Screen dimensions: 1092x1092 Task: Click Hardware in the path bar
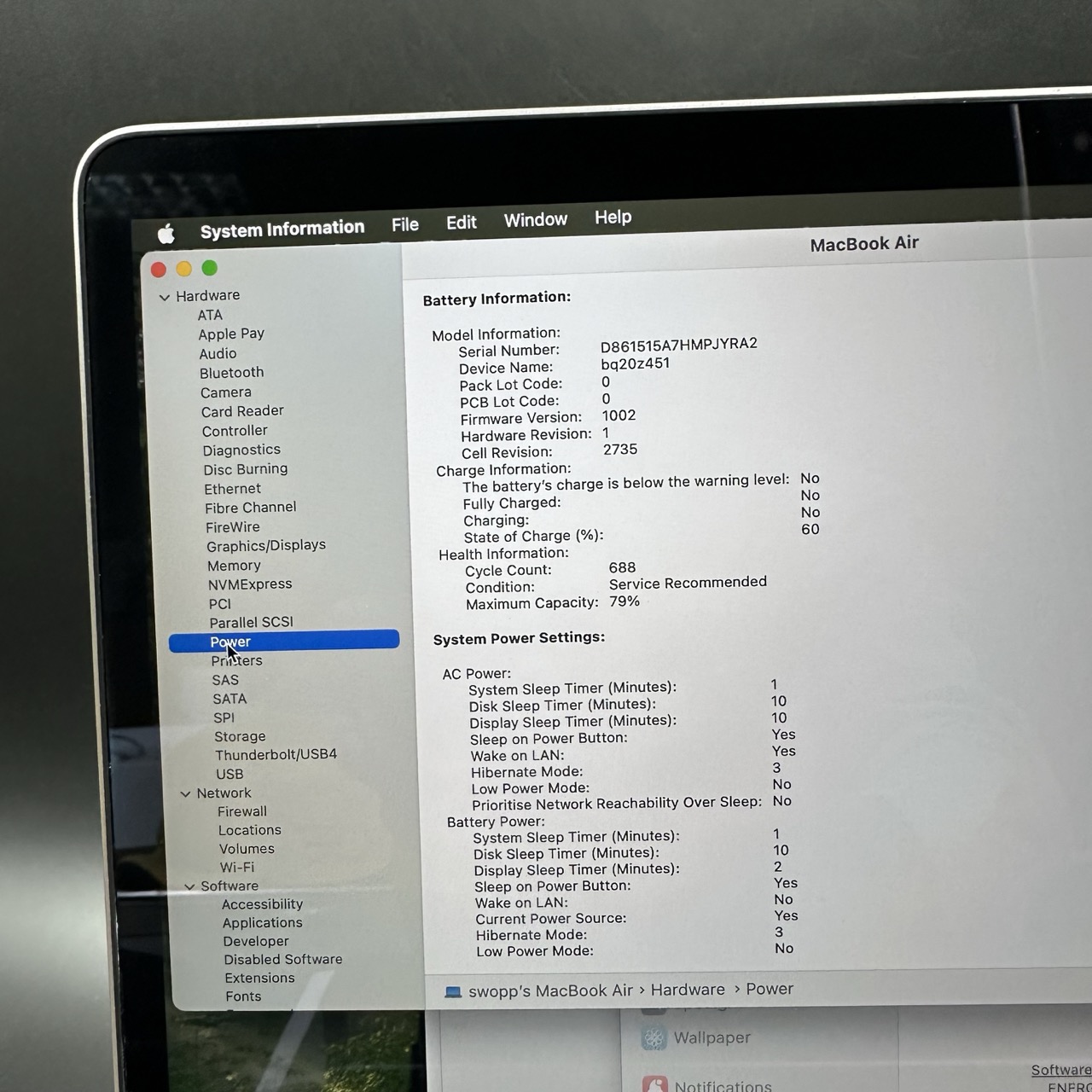tap(688, 990)
